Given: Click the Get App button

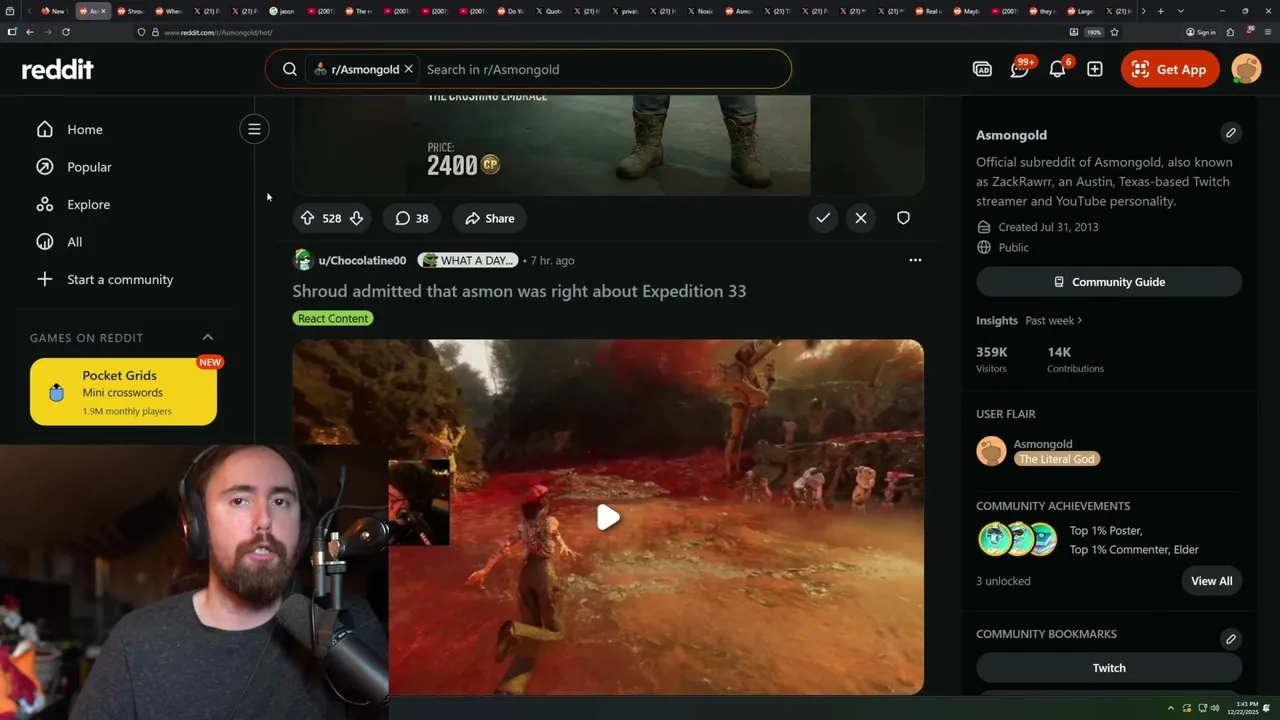Looking at the screenshot, I should click(1170, 69).
